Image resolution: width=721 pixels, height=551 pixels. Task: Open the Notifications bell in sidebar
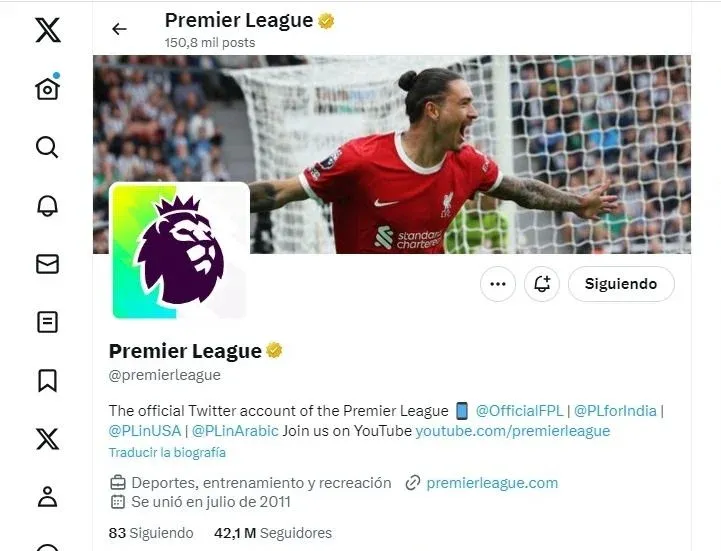pyautogui.click(x=47, y=206)
